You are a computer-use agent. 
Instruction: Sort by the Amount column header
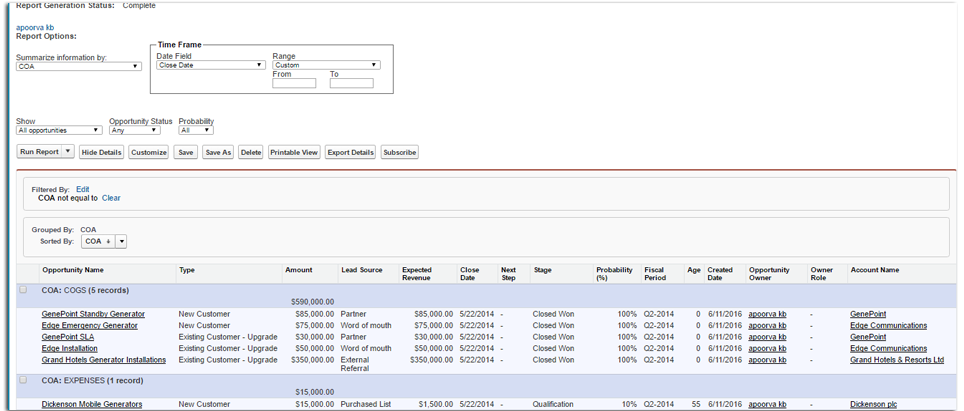298,270
